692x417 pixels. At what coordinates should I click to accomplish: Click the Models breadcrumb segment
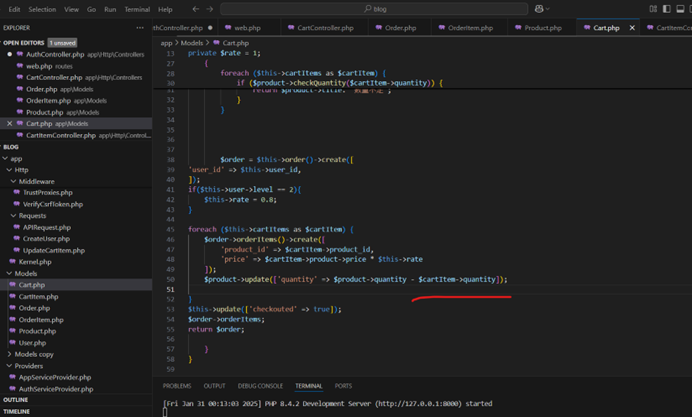(193, 43)
